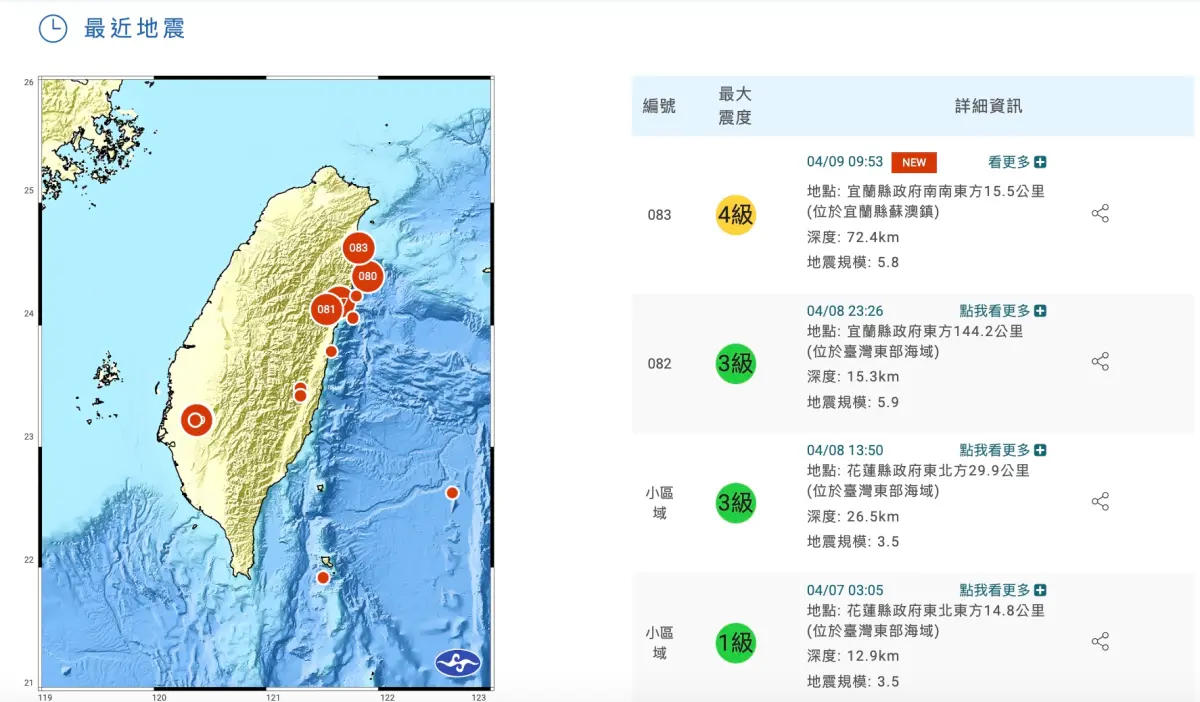Viewport: 1200px width, 702px height.
Task: Click the share icon on the 04/08 13:50 entry
Action: pos(1100,503)
